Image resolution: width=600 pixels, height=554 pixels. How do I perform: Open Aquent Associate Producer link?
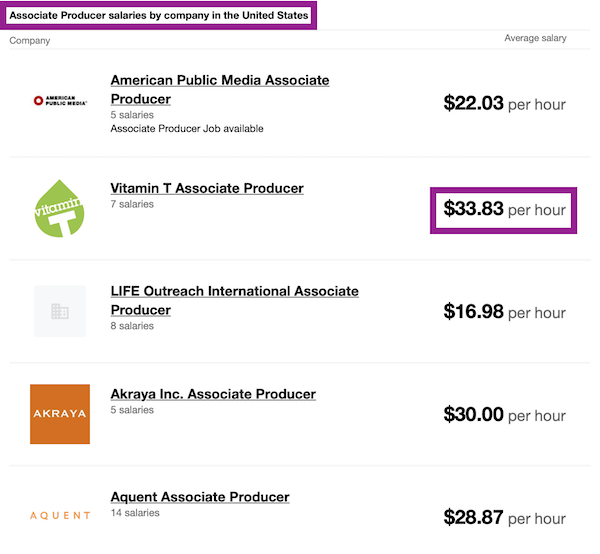point(200,497)
